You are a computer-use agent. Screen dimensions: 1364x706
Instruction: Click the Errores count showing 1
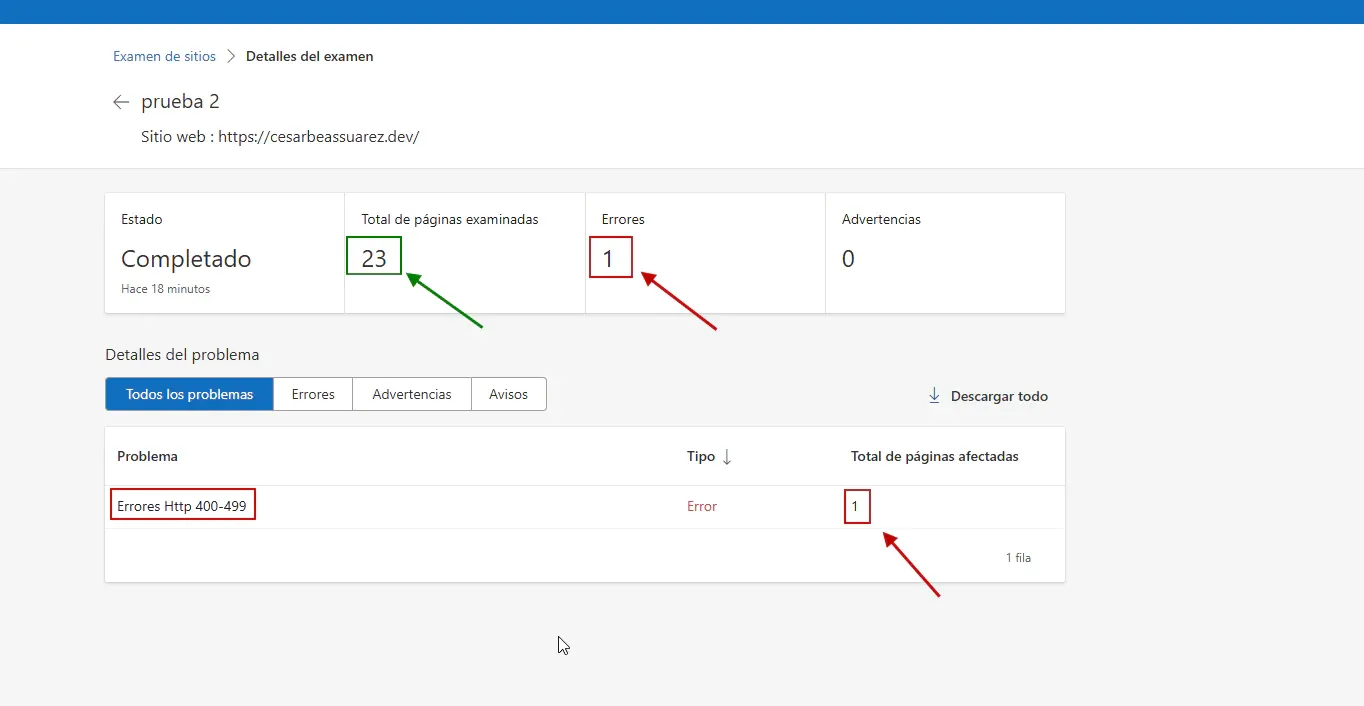coord(611,257)
